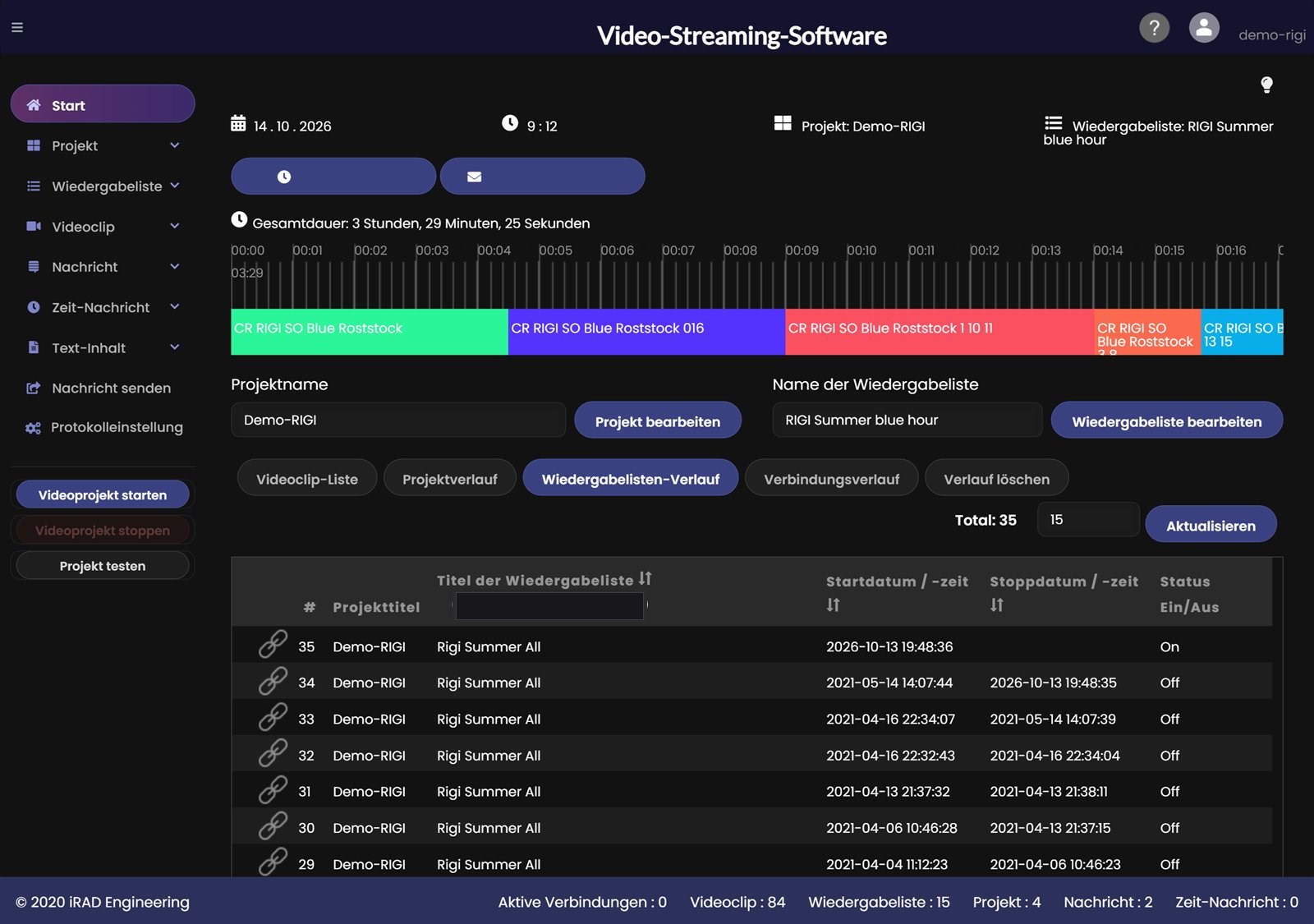Click the chain link icon in row 35
Viewport: 1314px width, 924px height.
click(x=273, y=645)
